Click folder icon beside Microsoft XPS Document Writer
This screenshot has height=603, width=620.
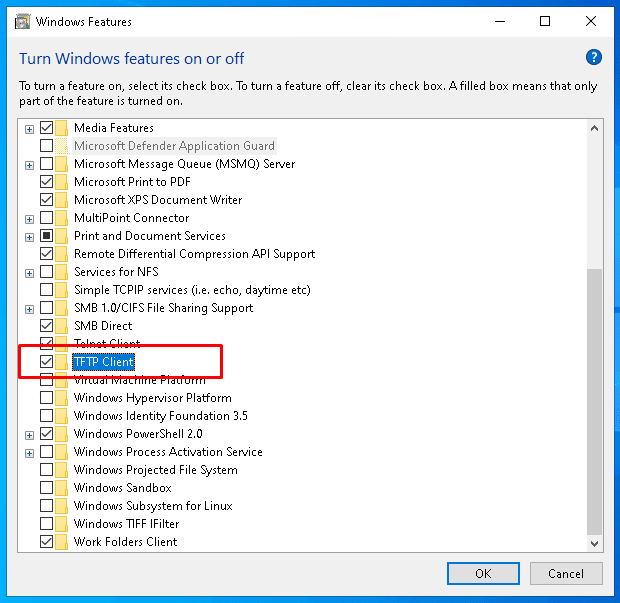(x=61, y=200)
